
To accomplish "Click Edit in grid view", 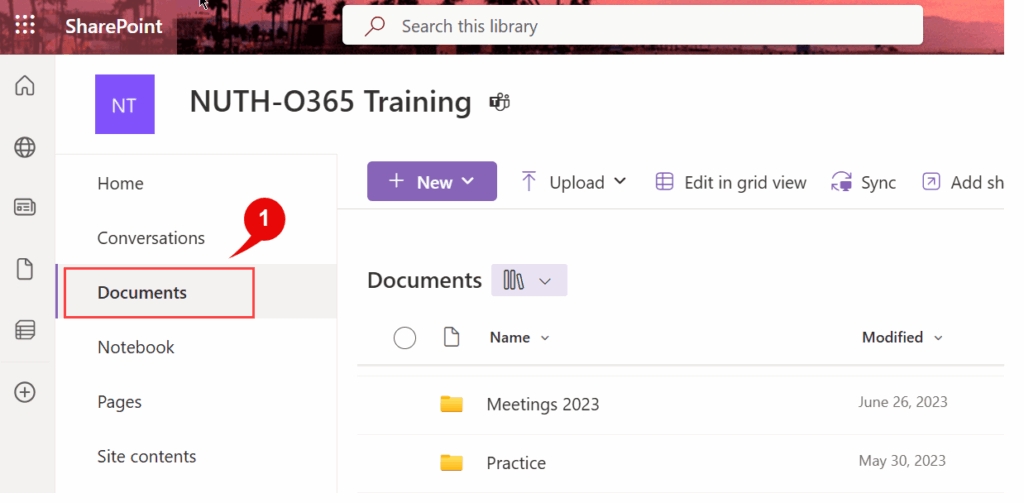I will pyautogui.click(x=731, y=182).
